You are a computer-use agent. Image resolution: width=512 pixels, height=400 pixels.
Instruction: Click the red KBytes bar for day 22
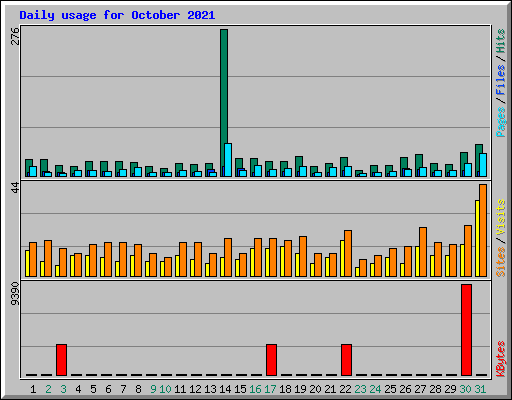tap(346, 360)
